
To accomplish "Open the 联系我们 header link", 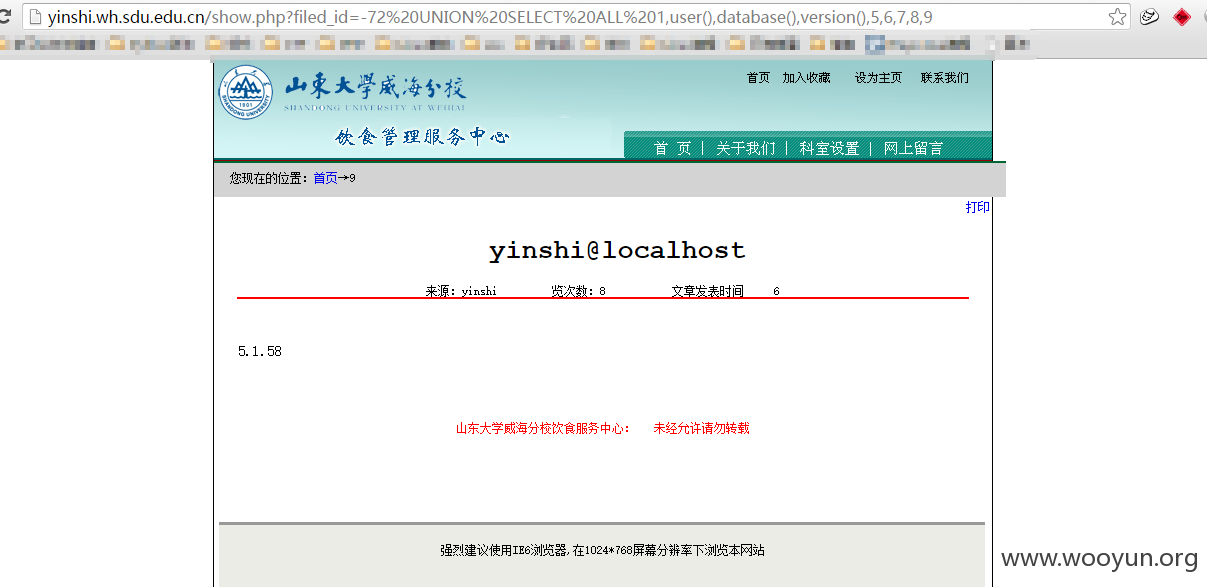I will coord(945,78).
